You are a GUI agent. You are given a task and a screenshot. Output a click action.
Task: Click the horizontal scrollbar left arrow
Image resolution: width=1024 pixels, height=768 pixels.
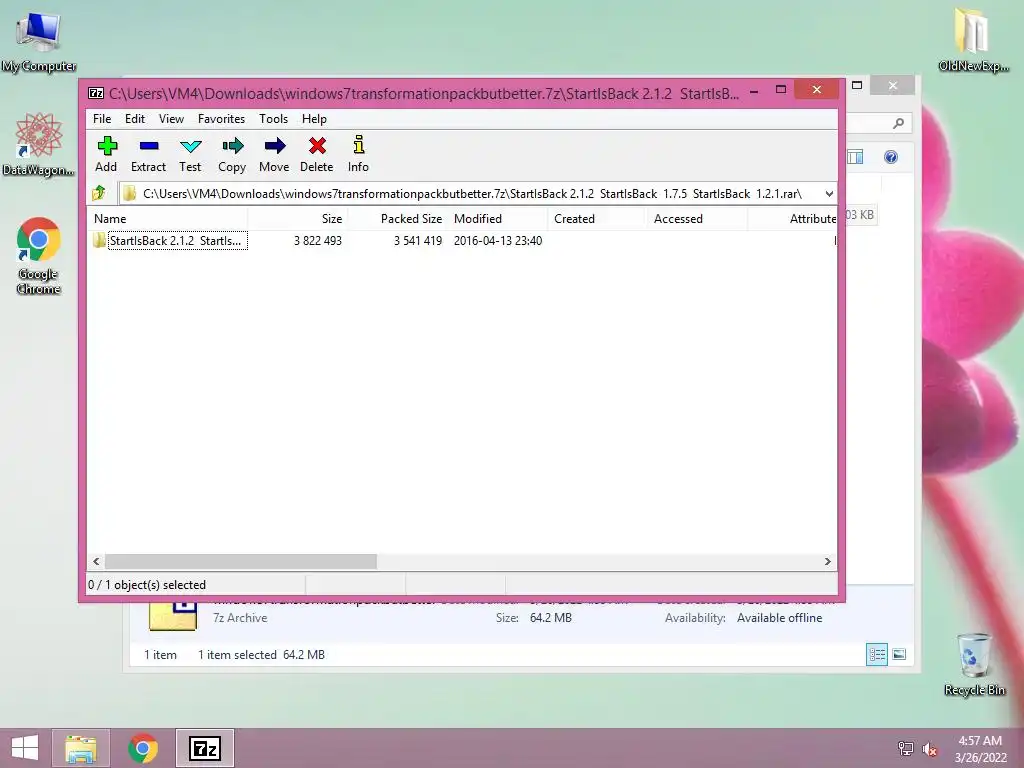(x=96, y=562)
